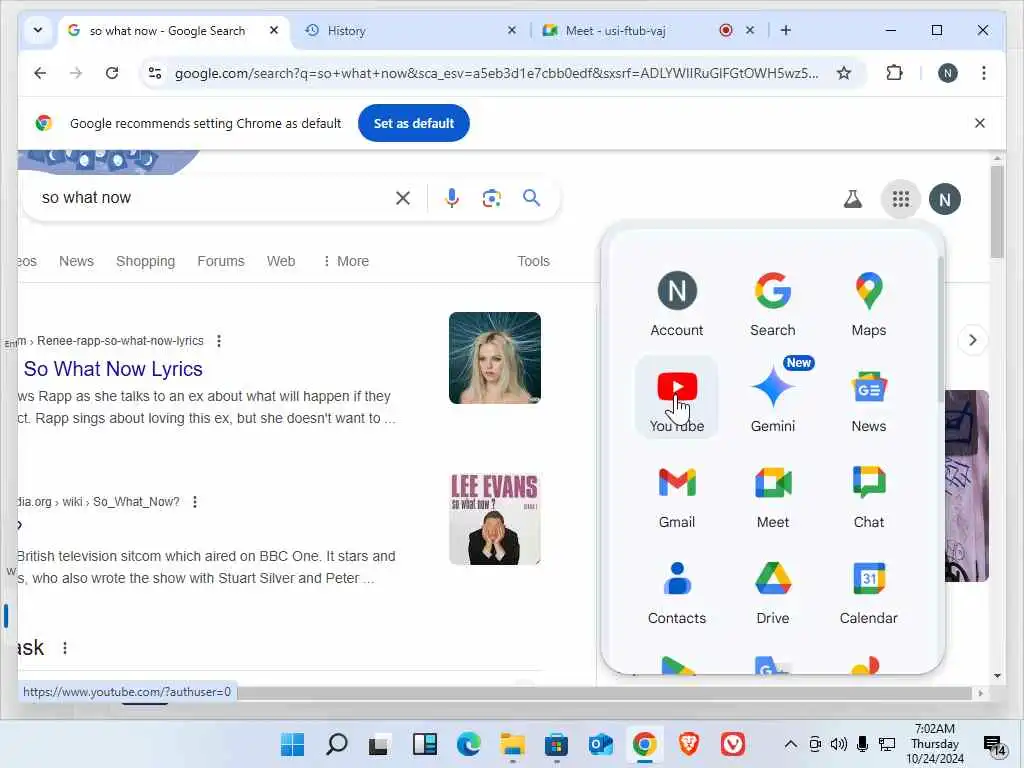This screenshot has width=1024, height=768.
Task: Open the tab search dropdown arrow
Action: pos(38,30)
